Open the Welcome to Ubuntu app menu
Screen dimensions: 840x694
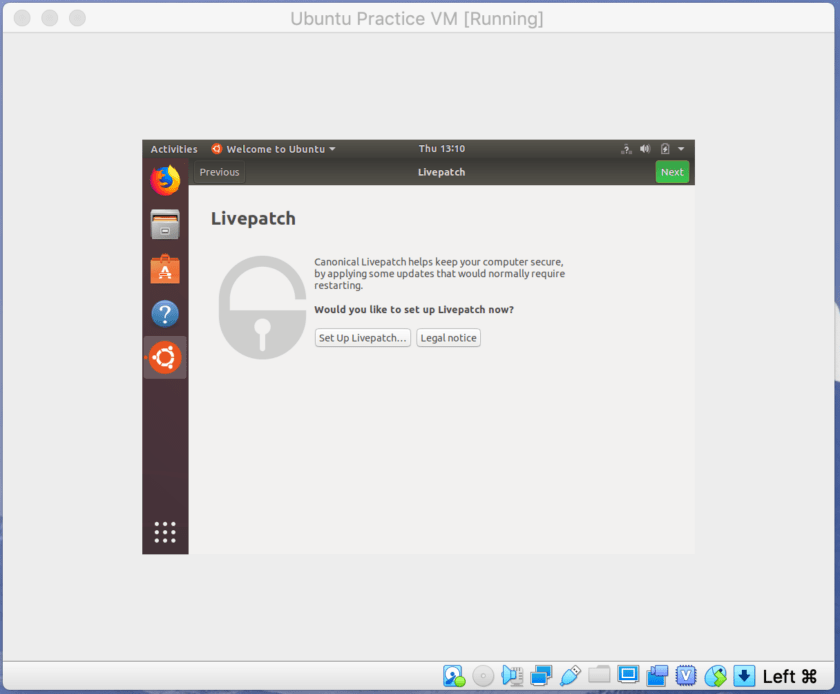click(273, 149)
